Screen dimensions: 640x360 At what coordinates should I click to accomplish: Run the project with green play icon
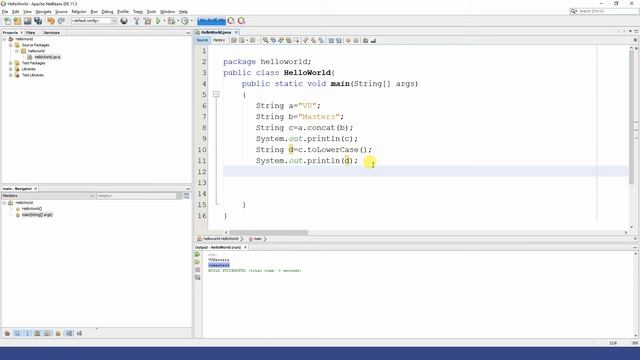pos(158,21)
